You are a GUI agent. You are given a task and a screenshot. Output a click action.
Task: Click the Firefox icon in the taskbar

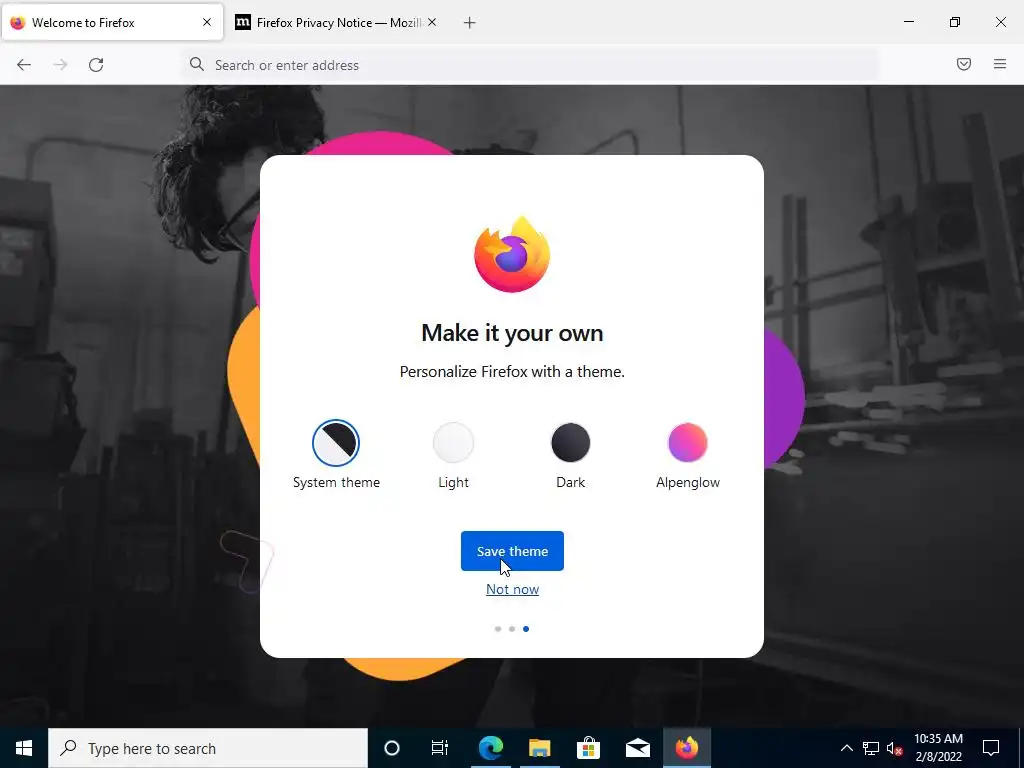pyautogui.click(x=686, y=748)
